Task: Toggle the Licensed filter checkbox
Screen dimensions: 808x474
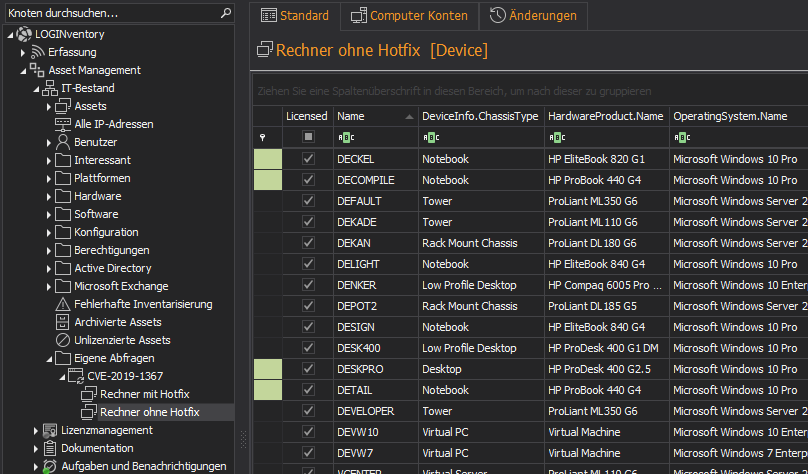Action: coord(308,137)
